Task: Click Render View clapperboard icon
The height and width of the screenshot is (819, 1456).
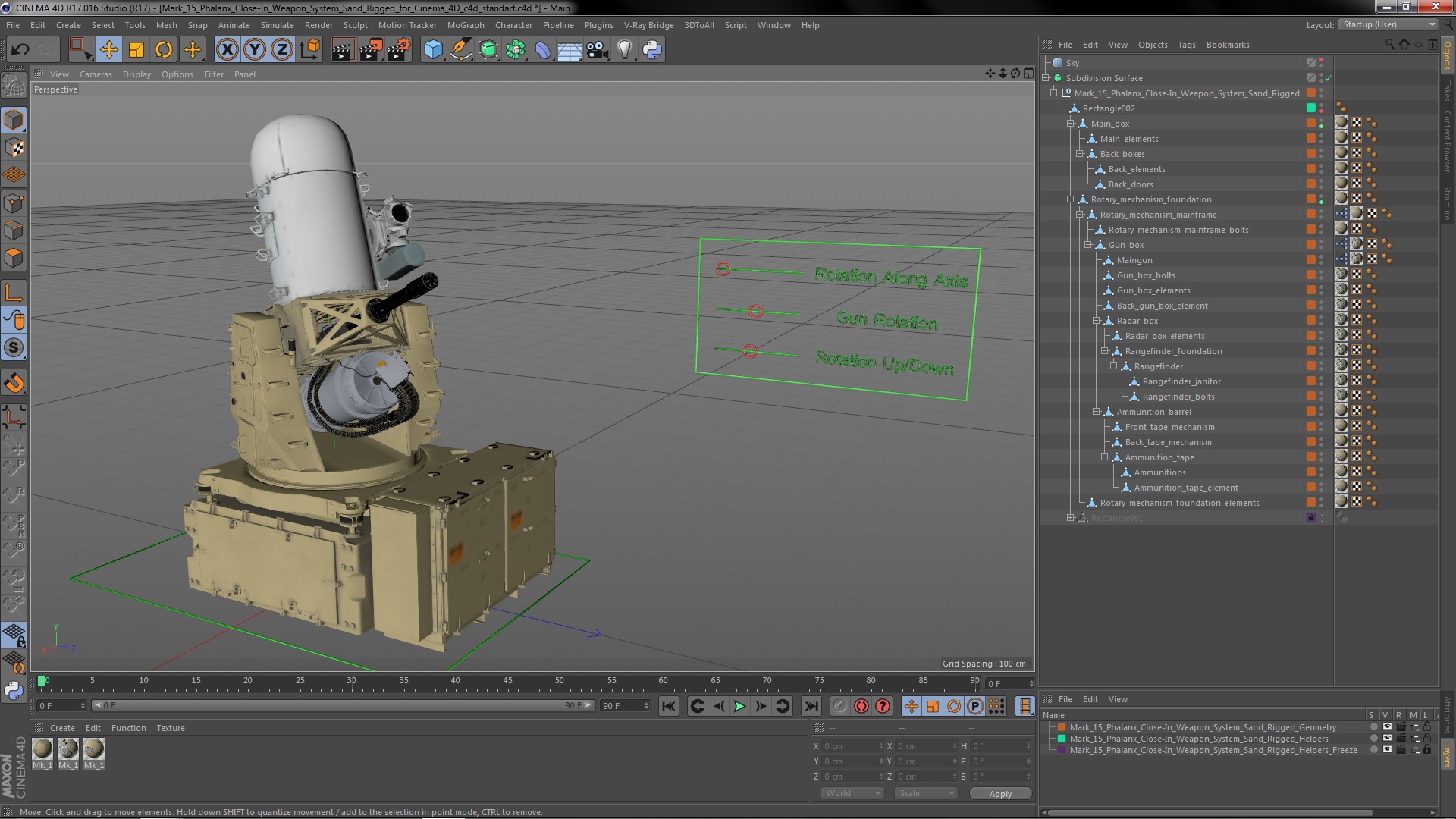Action: point(343,50)
